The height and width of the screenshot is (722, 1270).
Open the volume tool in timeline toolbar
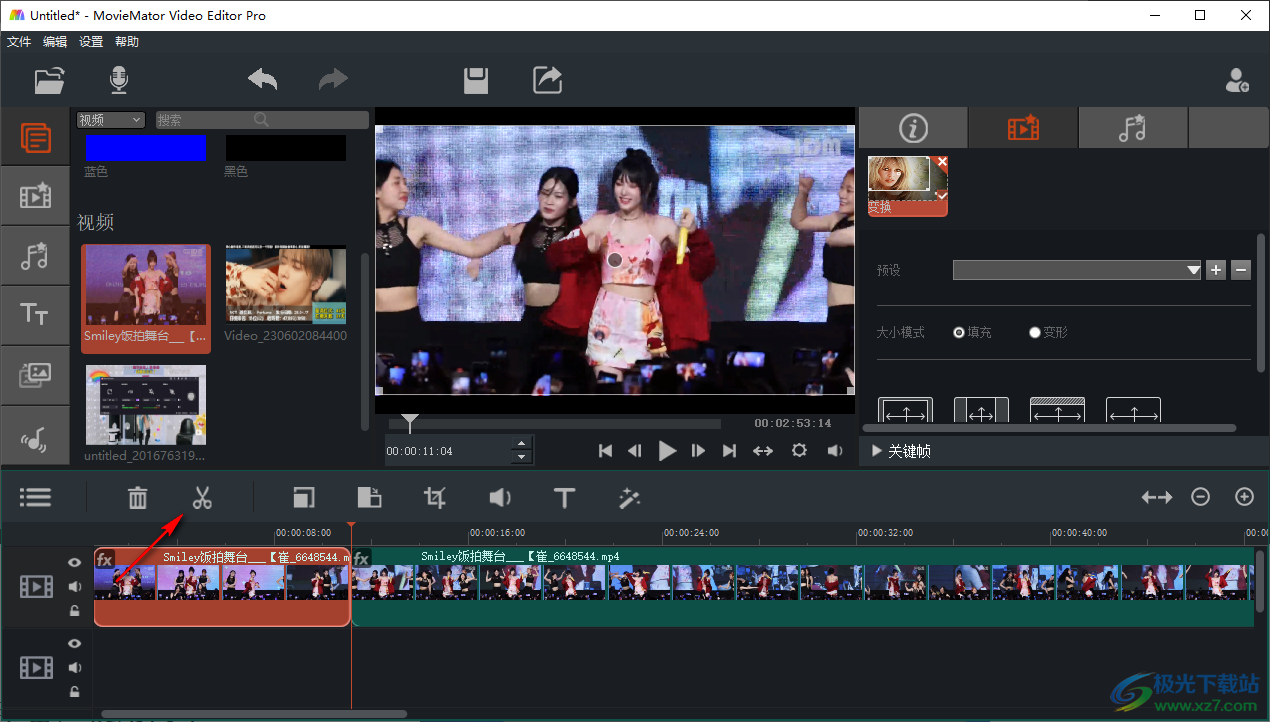pos(499,497)
